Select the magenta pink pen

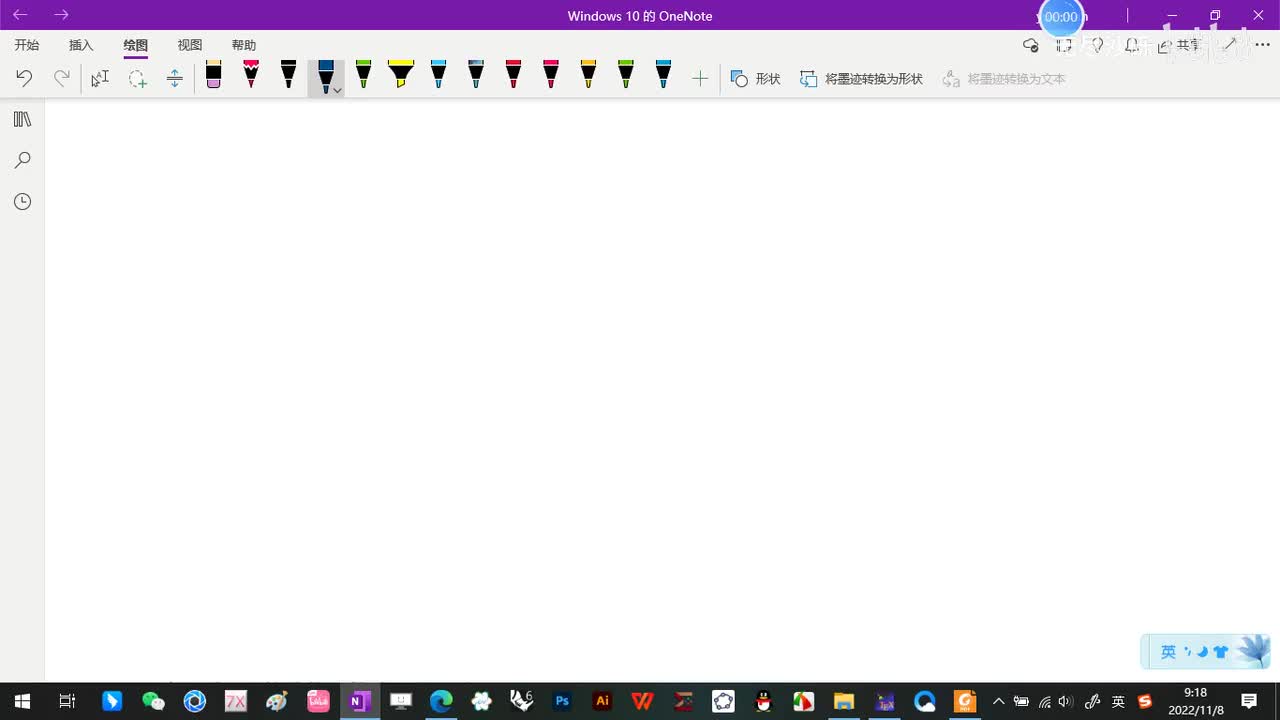[551, 74]
